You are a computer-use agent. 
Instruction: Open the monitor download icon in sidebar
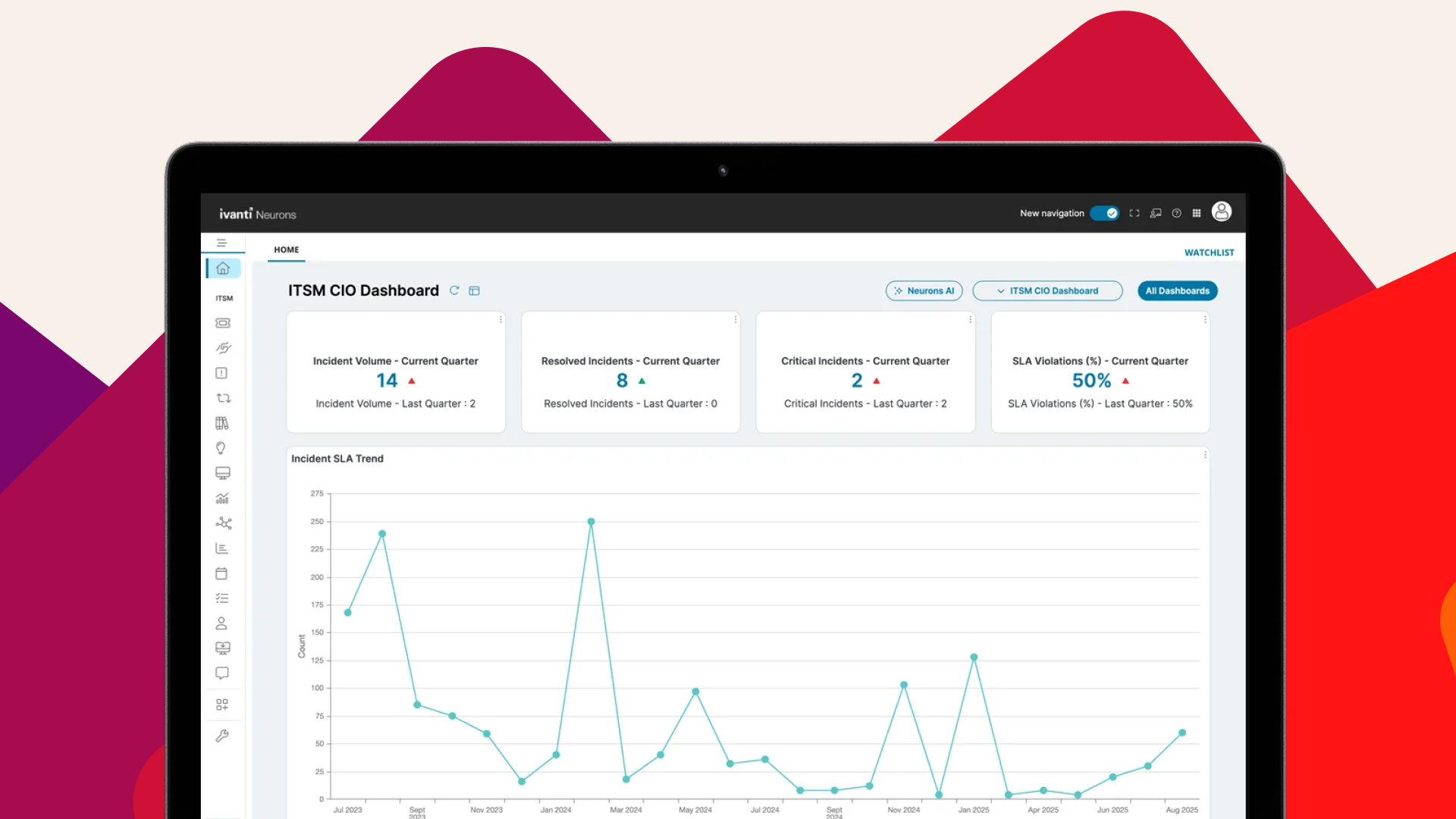coord(222,648)
